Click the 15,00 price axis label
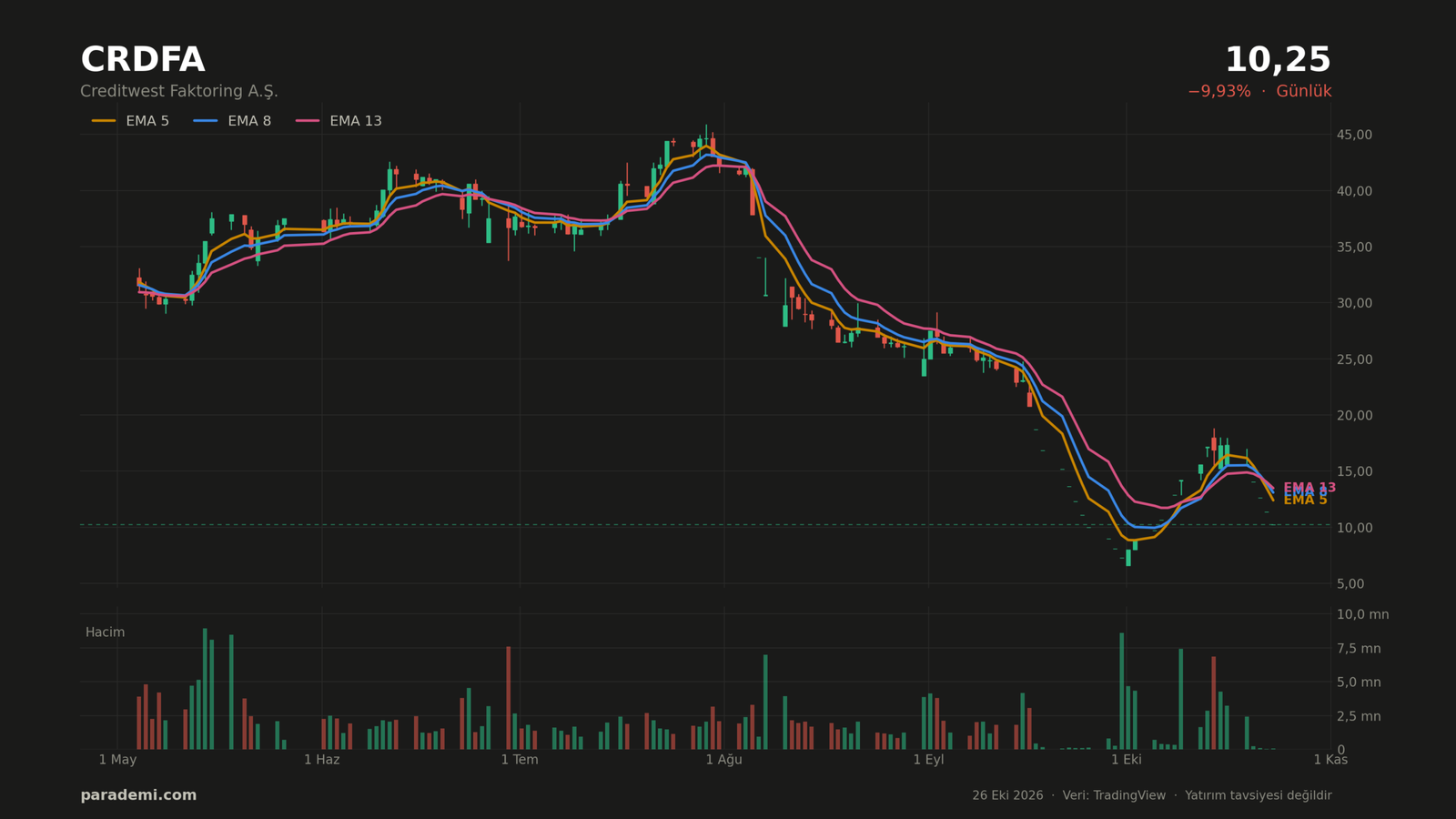Image resolution: width=1456 pixels, height=819 pixels. coord(1354,471)
